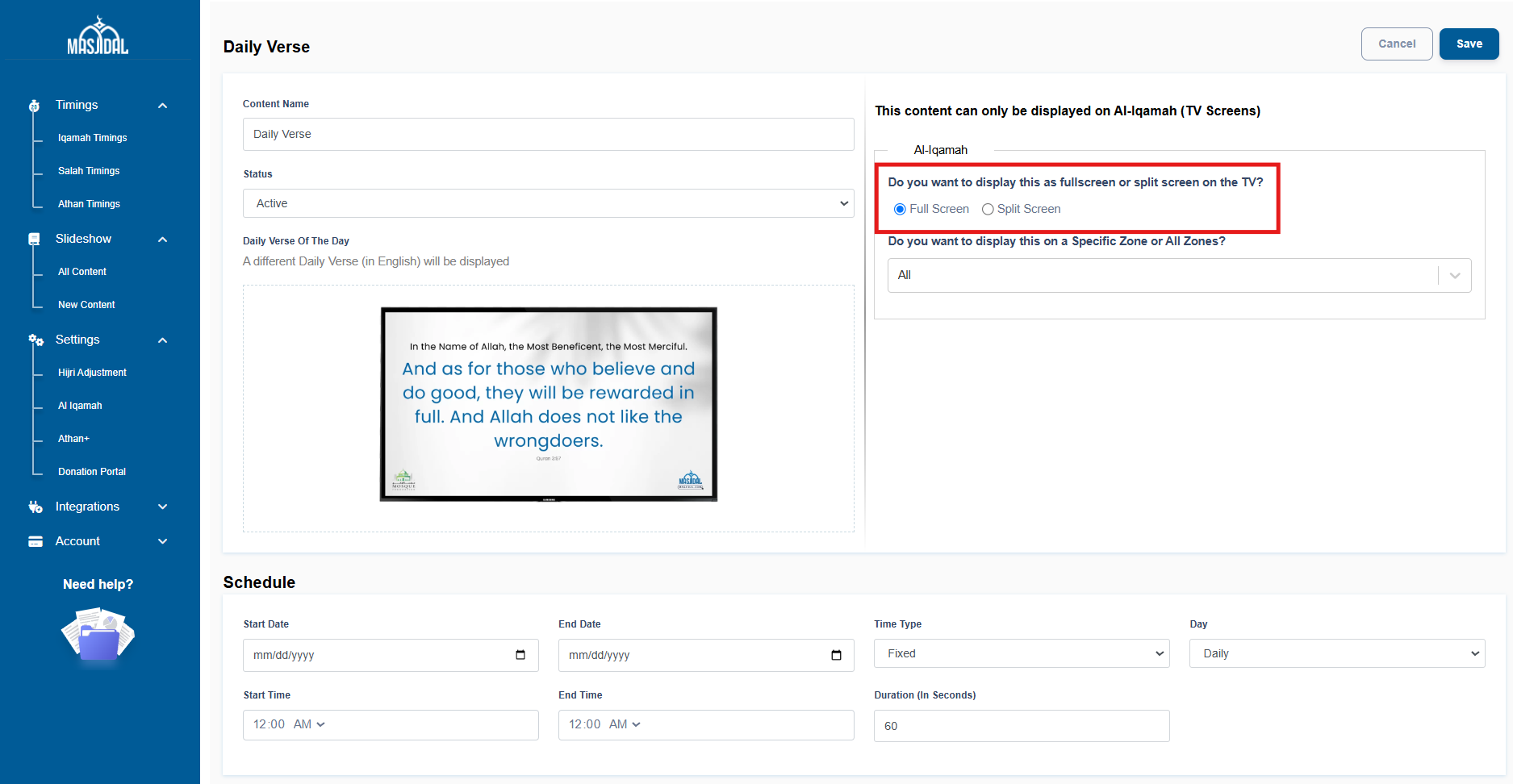This screenshot has height=784, width=1513.
Task: Click the Settings gears icon
Action: 36,340
